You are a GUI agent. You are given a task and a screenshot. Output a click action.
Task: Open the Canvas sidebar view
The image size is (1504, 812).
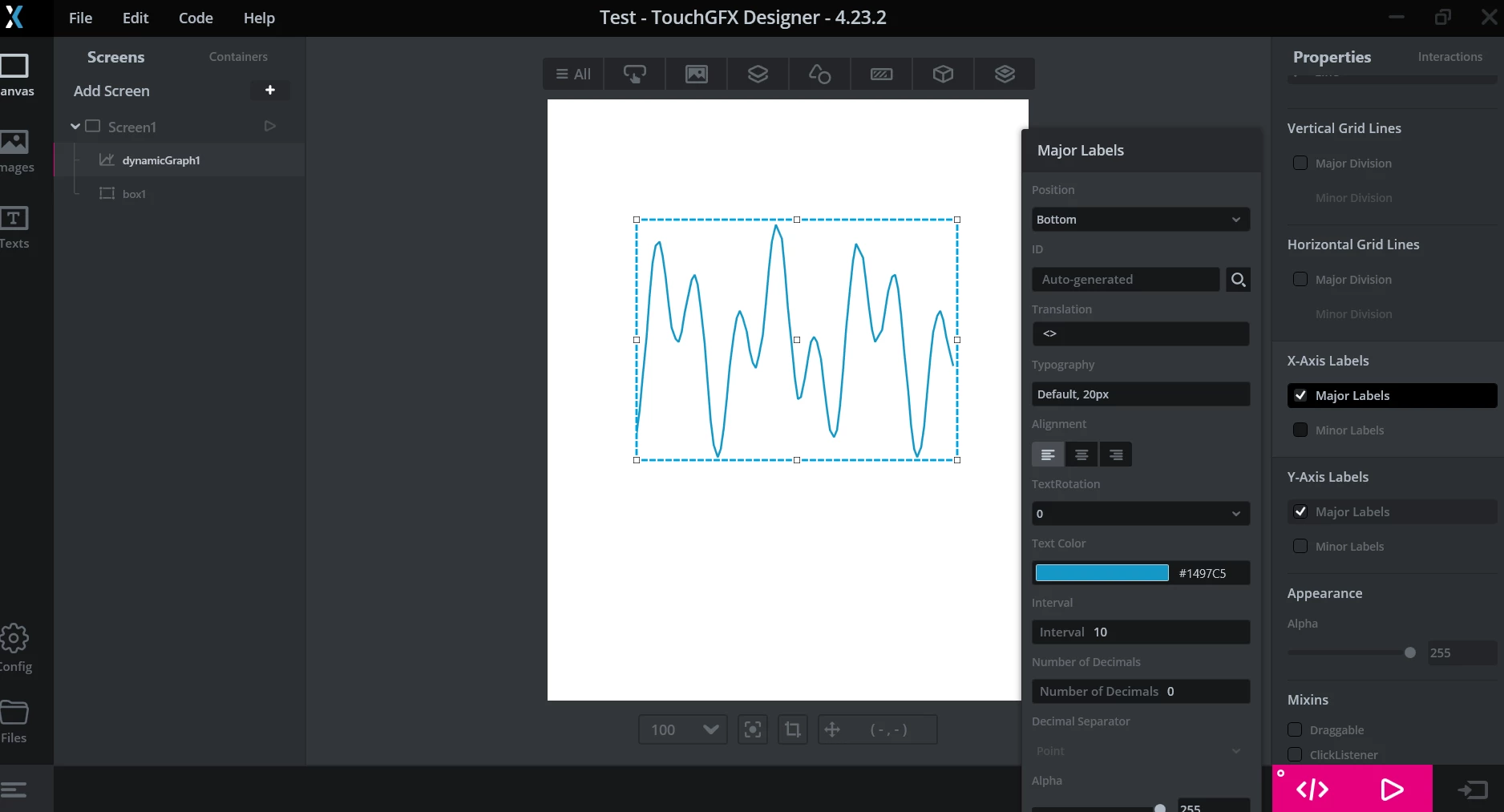pyautogui.click(x=16, y=75)
